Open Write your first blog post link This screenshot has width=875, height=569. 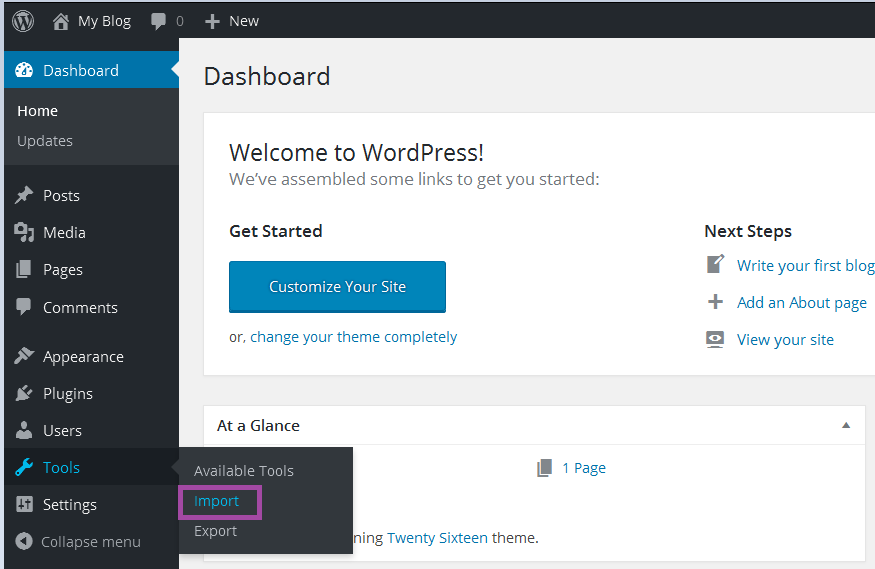[x=805, y=266]
